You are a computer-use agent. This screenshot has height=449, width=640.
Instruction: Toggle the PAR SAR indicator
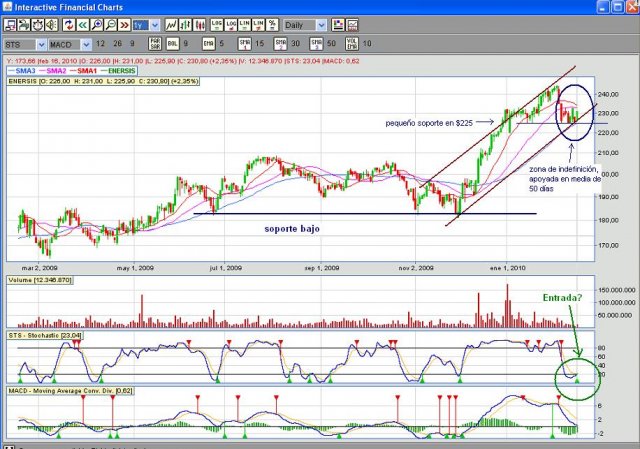155,44
